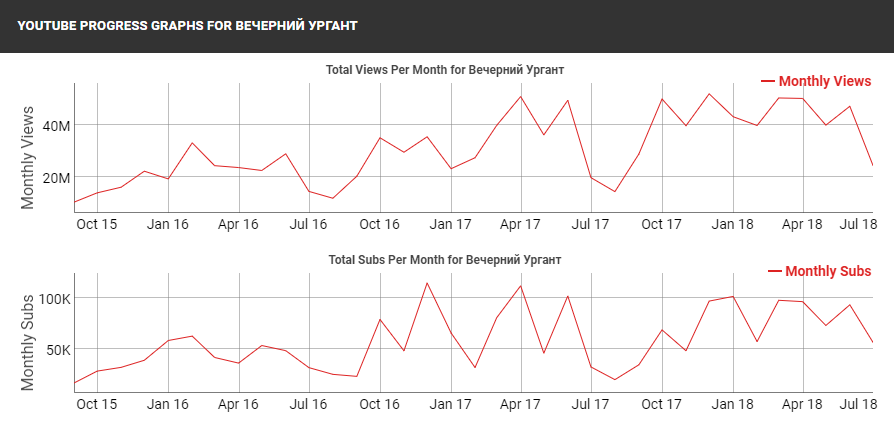
Task: Click Apr 16 label under subs chart
Action: pos(238,404)
